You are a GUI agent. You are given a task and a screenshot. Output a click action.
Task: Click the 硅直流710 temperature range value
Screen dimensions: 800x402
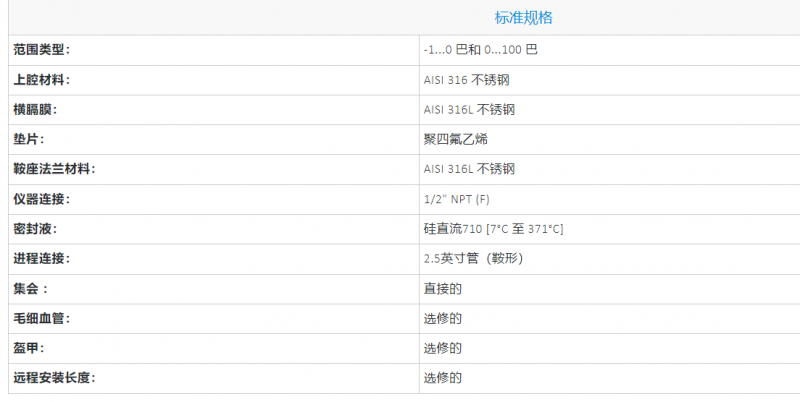493,229
